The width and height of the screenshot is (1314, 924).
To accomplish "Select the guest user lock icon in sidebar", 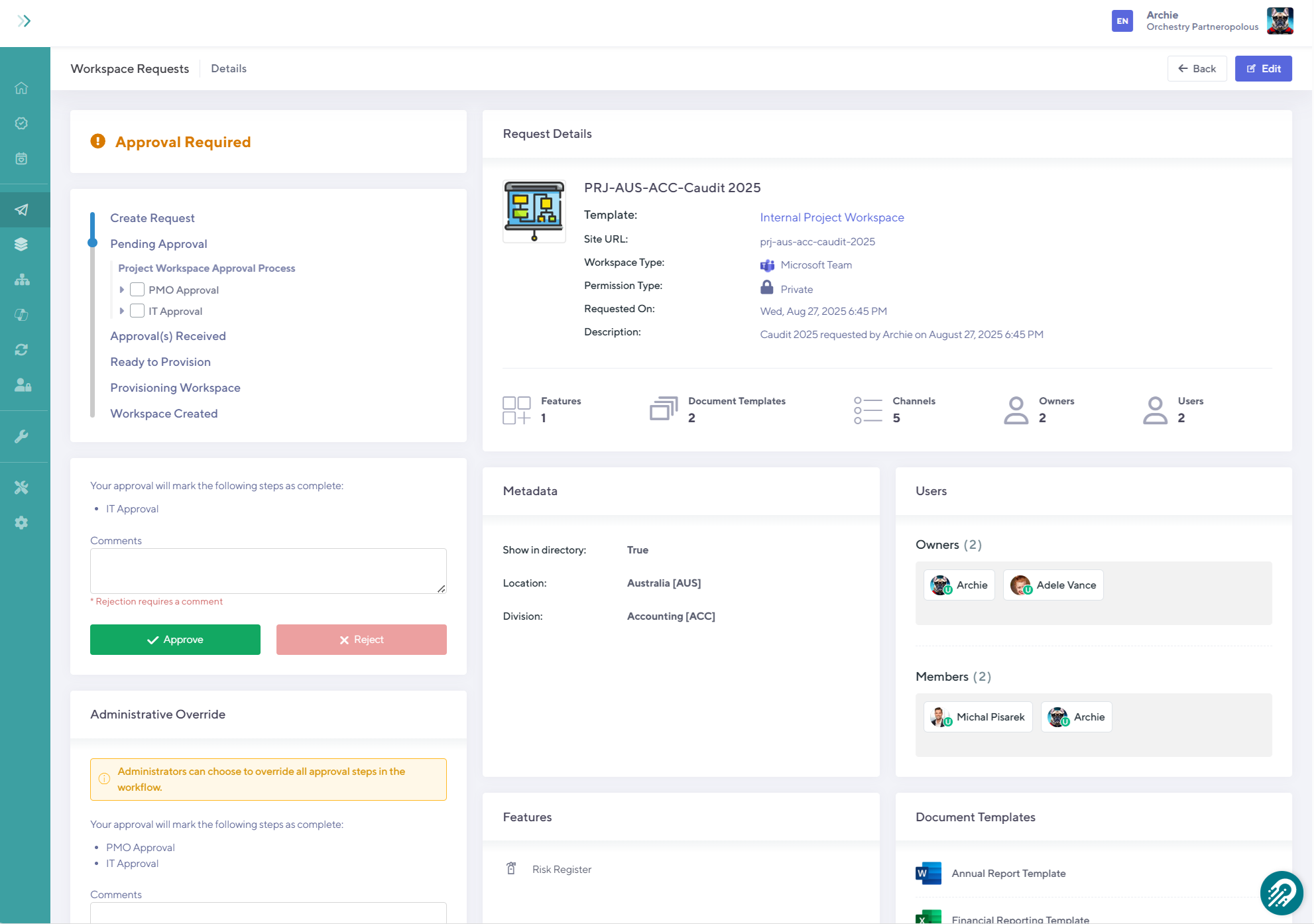I will pyautogui.click(x=23, y=385).
